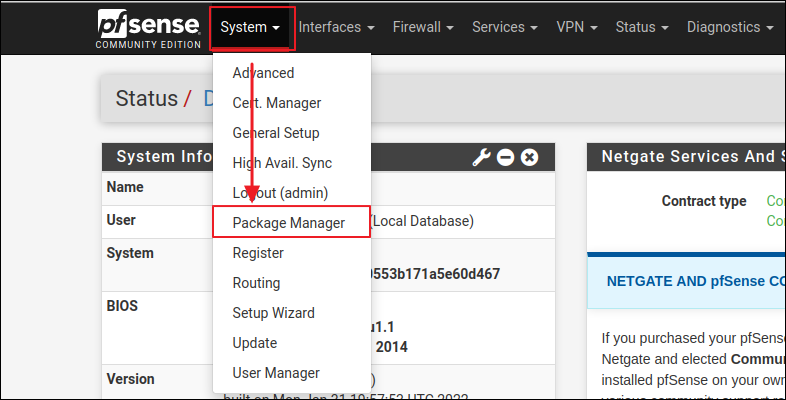Minimize the System Information widget
The image size is (786, 400).
(505, 157)
